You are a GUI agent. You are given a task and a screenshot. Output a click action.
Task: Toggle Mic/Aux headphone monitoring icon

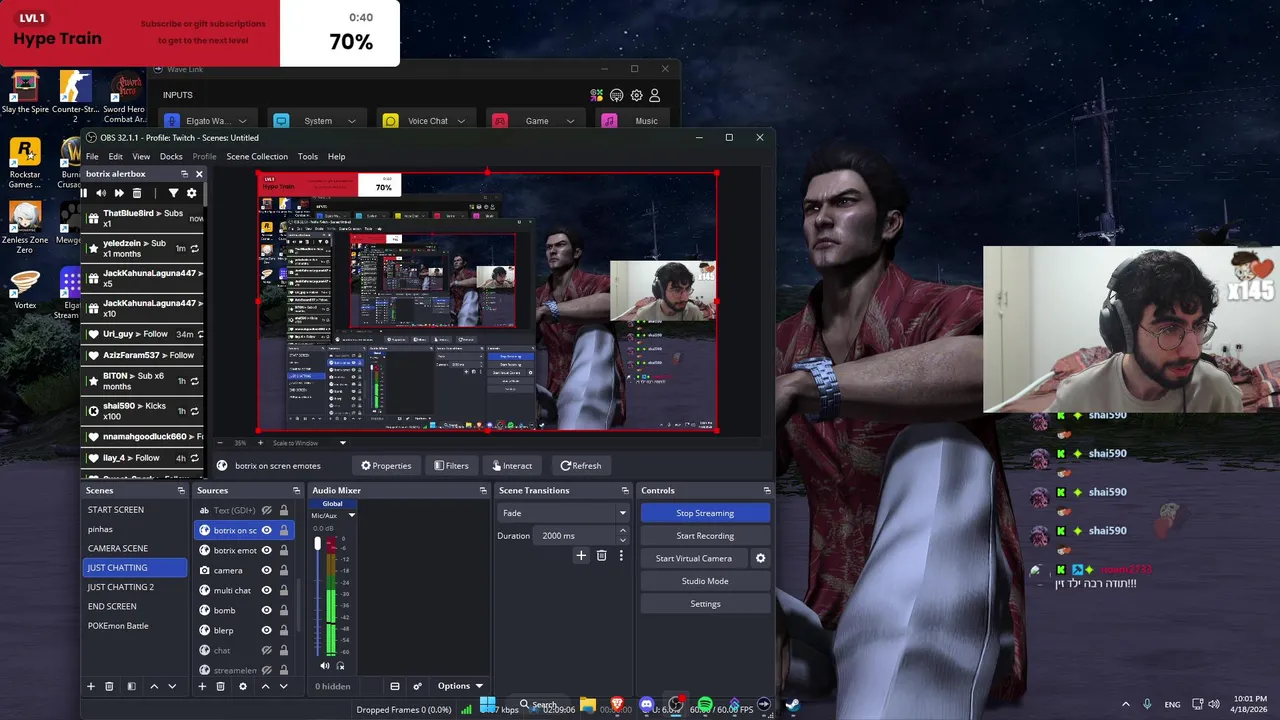tap(340, 665)
